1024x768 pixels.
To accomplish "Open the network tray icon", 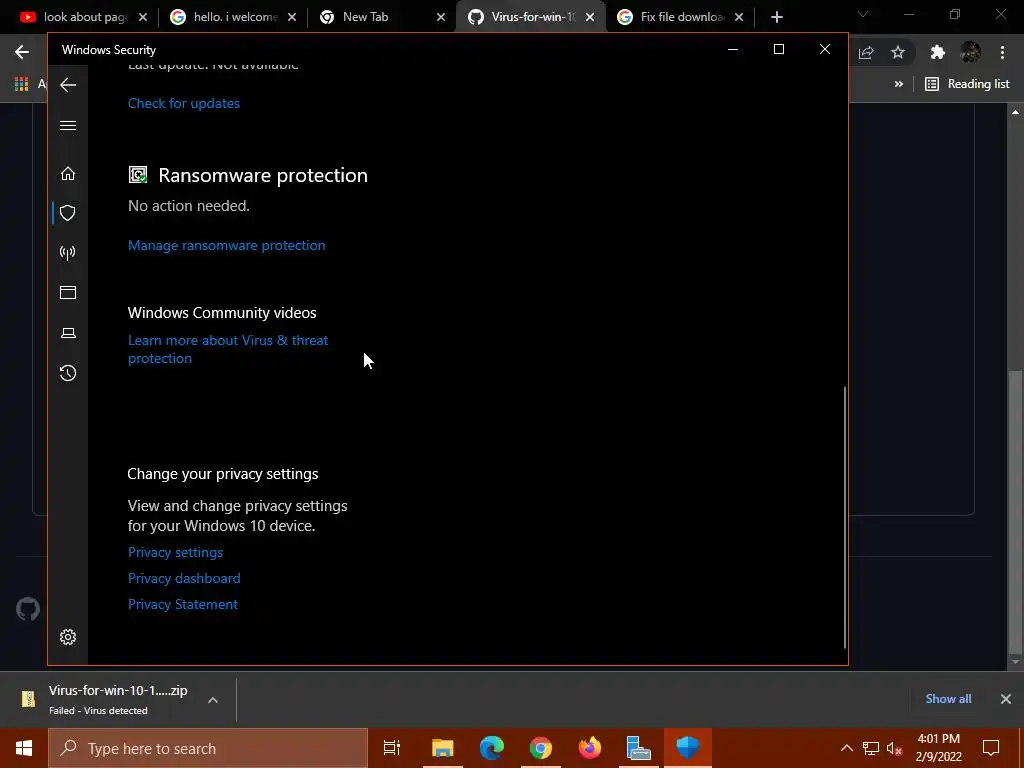I will [x=871, y=748].
